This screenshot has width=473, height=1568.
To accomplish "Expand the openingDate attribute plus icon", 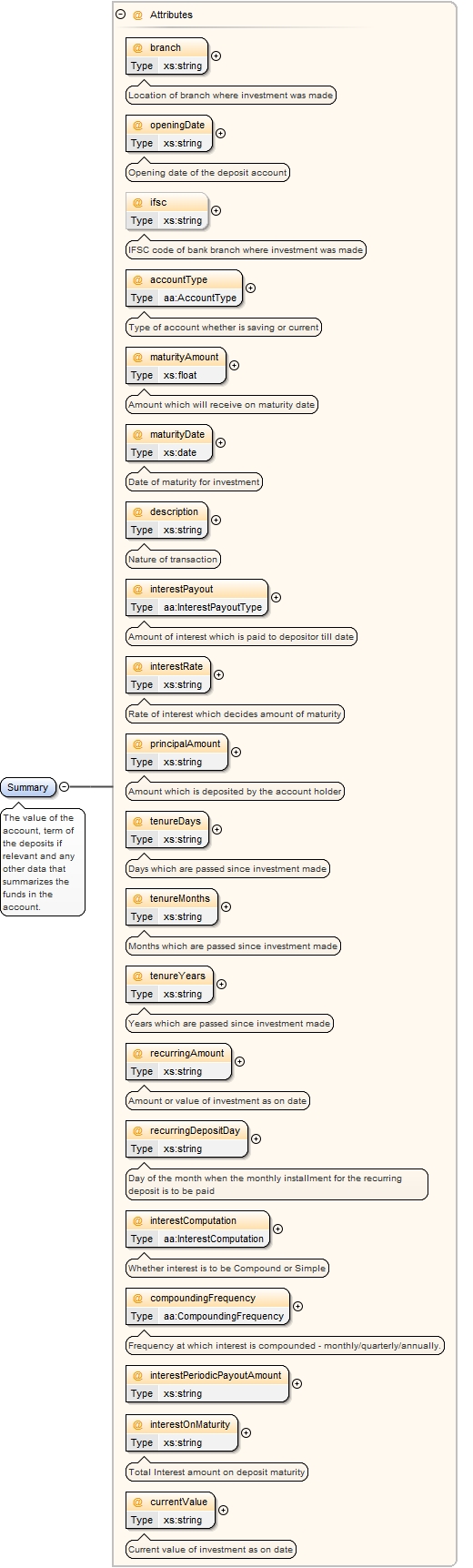I will 220,133.
